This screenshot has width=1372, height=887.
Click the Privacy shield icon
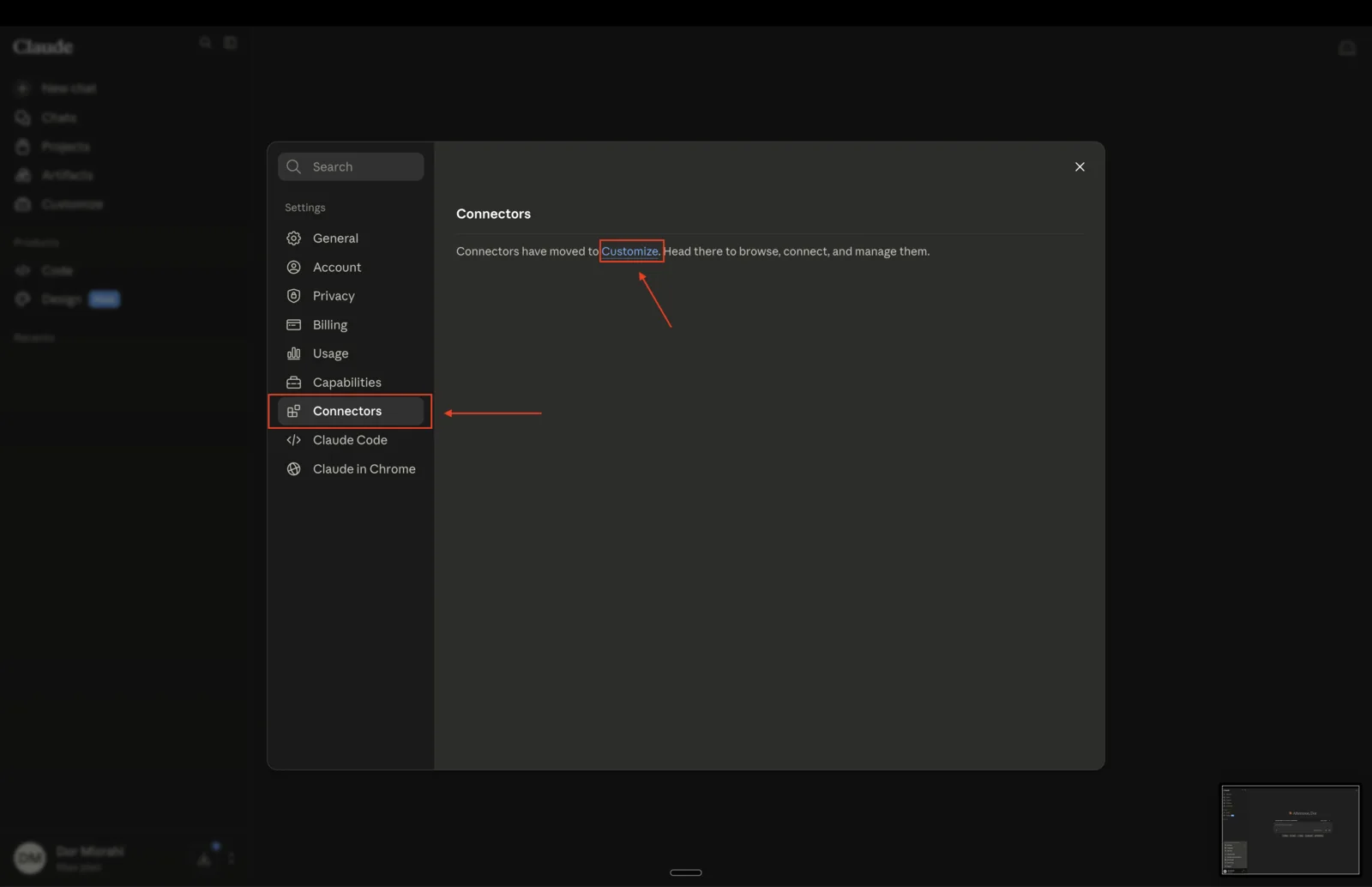[293, 296]
